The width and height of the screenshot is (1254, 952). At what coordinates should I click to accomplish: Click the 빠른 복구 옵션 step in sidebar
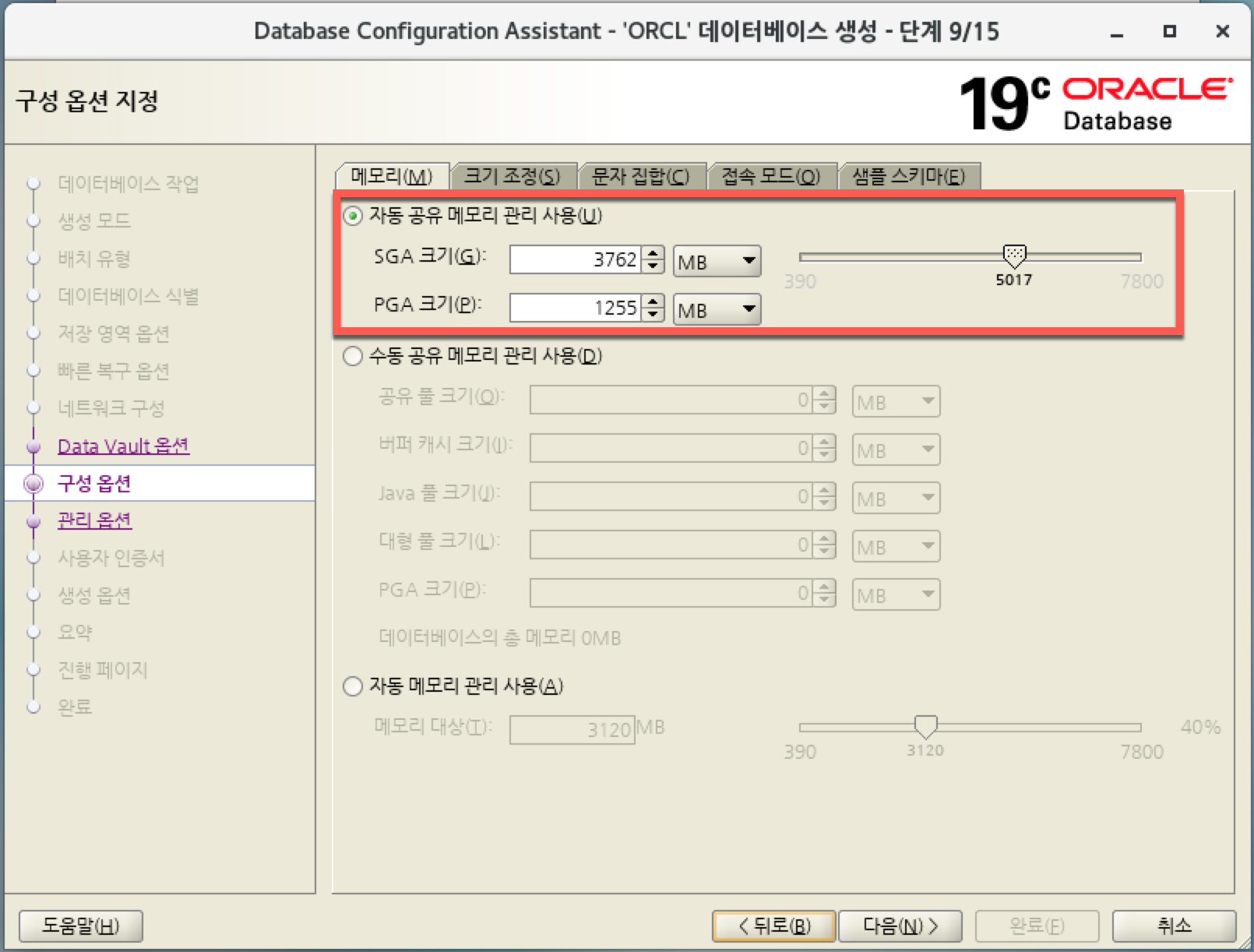click(x=114, y=371)
